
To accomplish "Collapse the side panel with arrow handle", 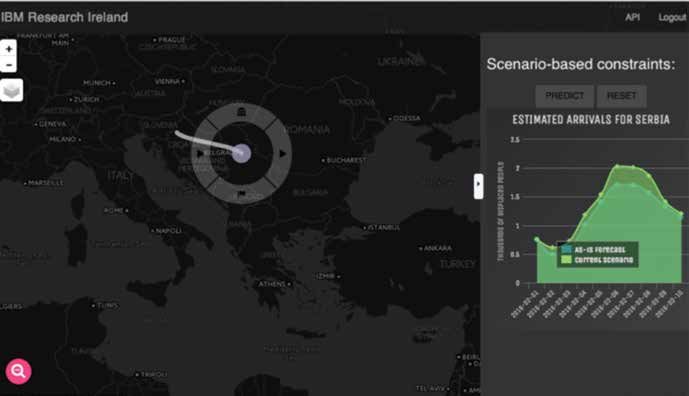I will point(479,186).
